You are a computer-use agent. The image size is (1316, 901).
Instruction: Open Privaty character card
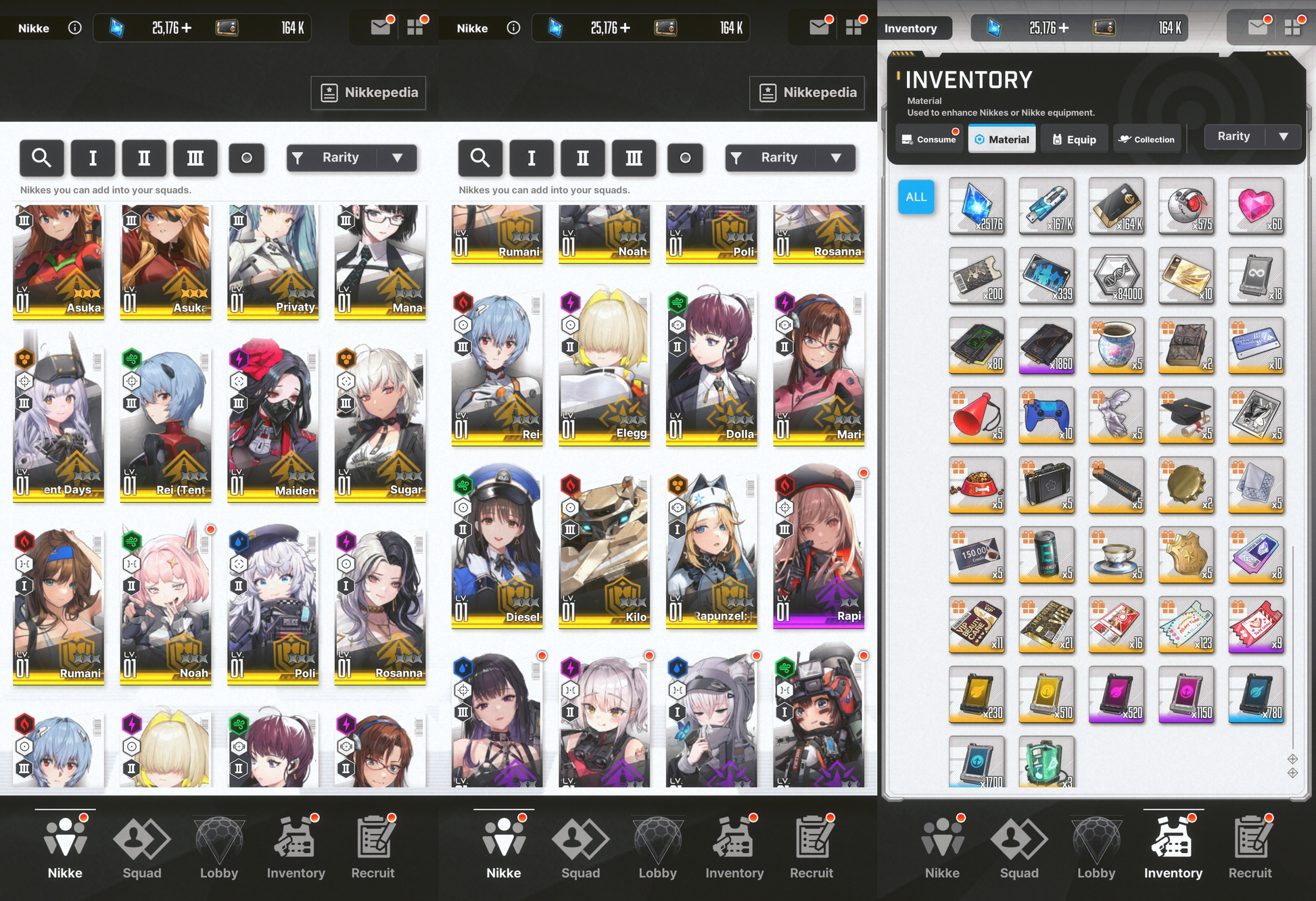pos(273,261)
